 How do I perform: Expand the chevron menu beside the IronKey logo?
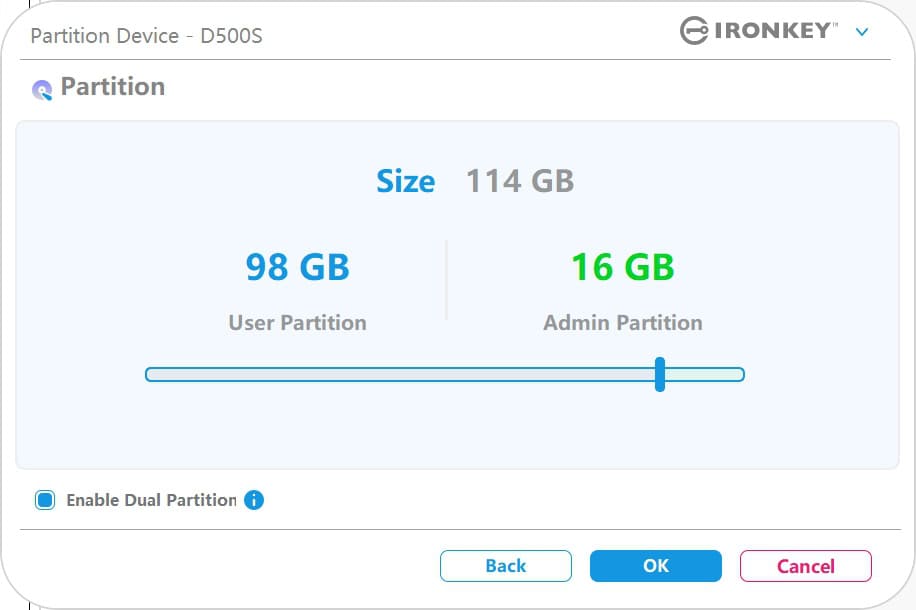(x=862, y=32)
